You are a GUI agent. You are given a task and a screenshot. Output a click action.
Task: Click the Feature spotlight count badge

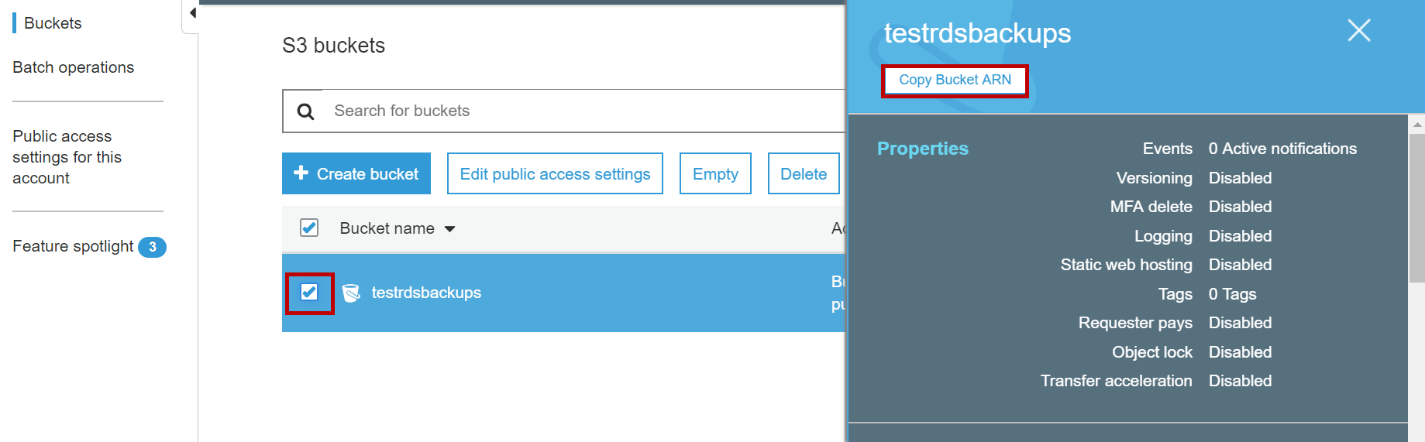(x=152, y=247)
